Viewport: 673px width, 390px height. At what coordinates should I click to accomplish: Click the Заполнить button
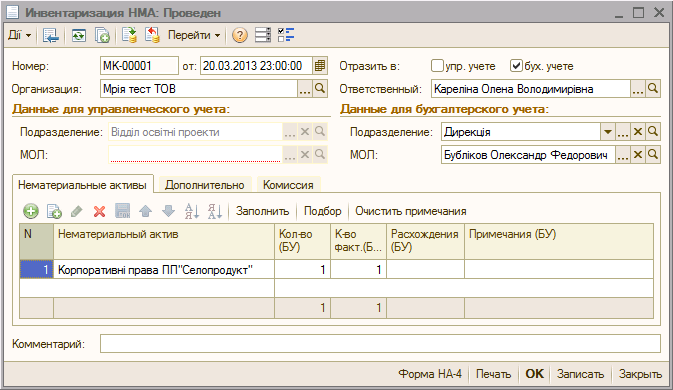(x=262, y=211)
